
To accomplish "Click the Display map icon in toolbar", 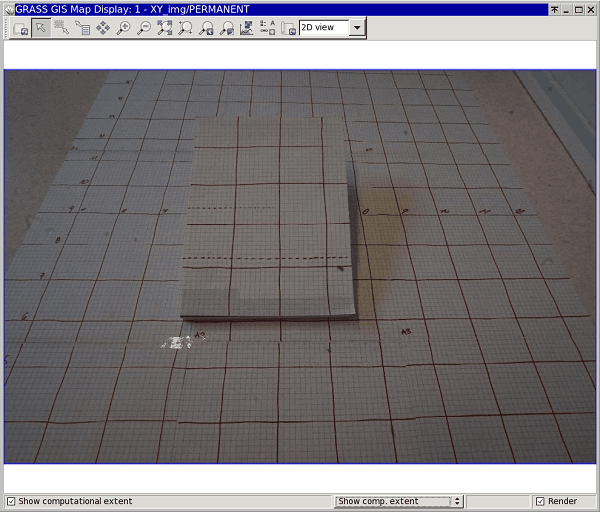I will 20,28.
